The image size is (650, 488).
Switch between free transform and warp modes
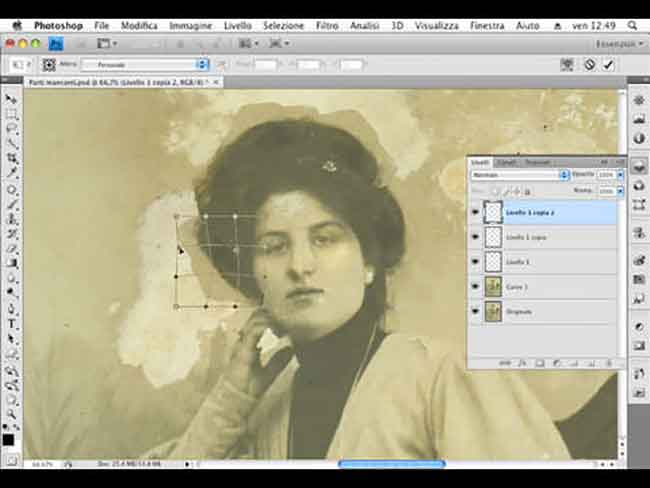tap(567, 65)
